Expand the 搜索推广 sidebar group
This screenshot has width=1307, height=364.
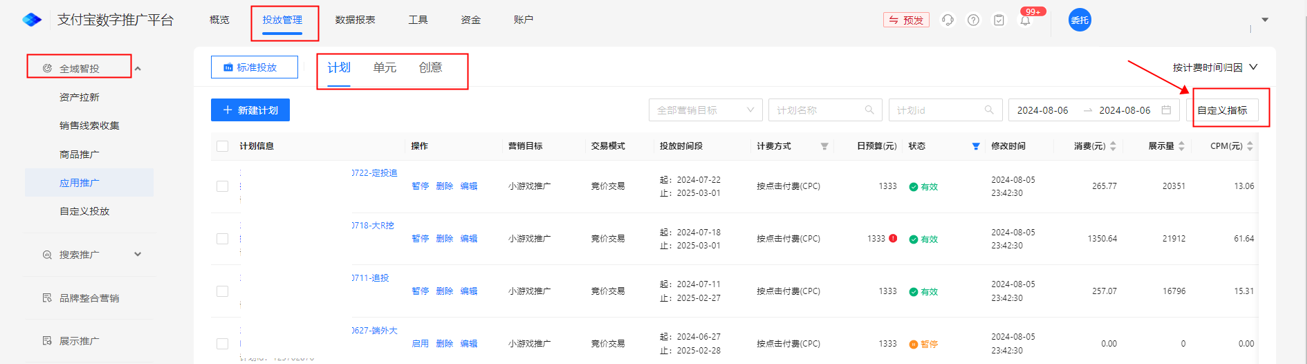tap(138, 255)
